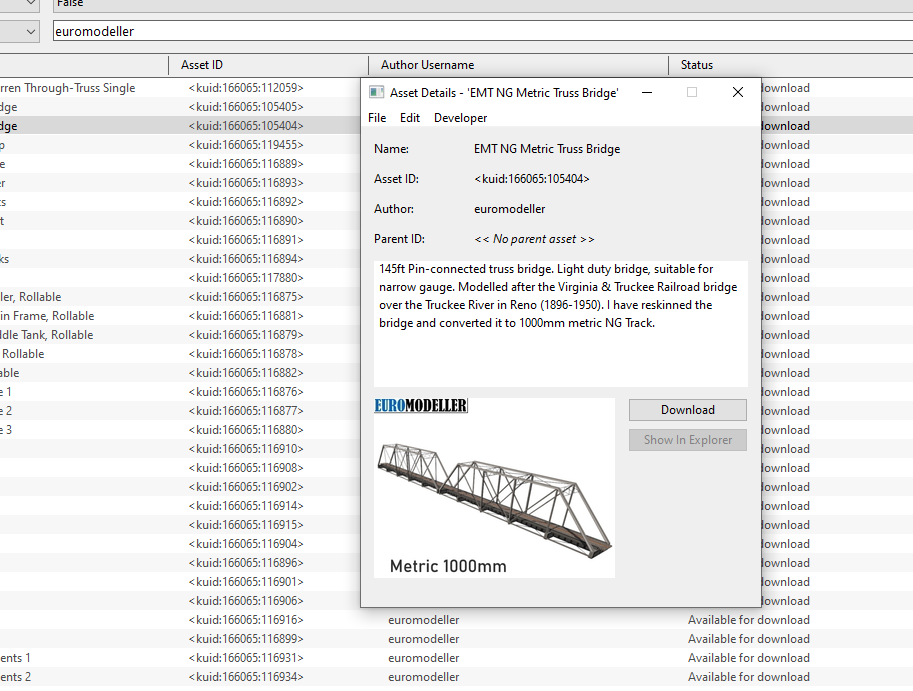
Task: Click Available for download in kuid 116916 row
Action: coord(749,621)
